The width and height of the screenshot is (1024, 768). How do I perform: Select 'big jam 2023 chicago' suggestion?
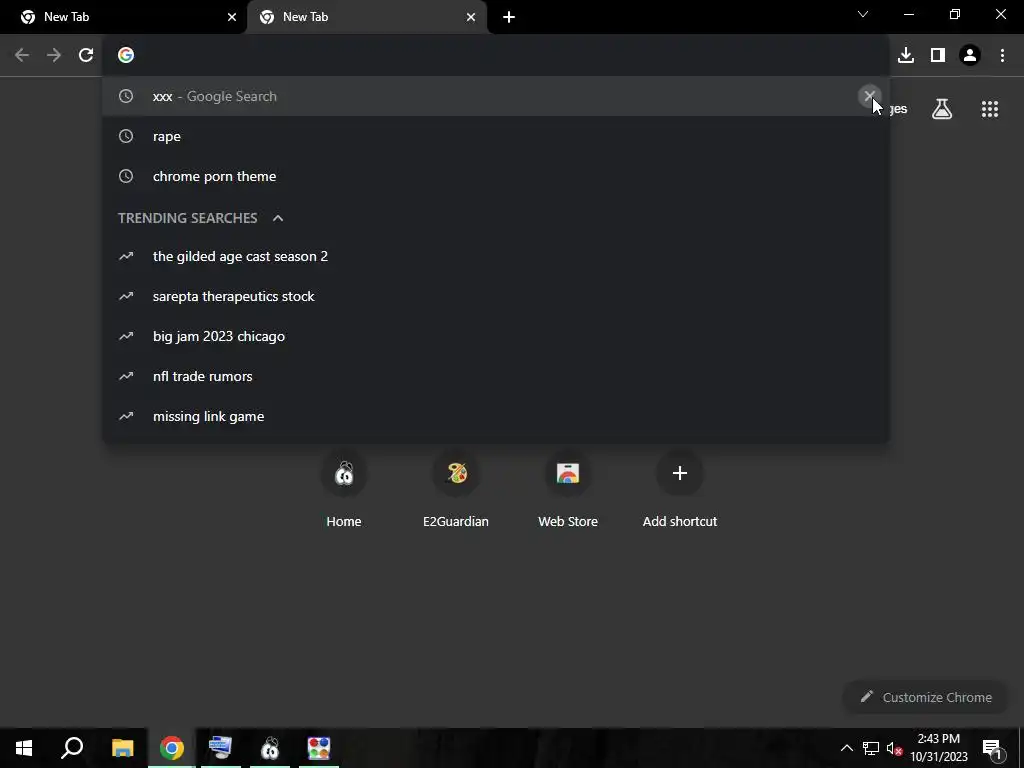[x=496, y=336]
